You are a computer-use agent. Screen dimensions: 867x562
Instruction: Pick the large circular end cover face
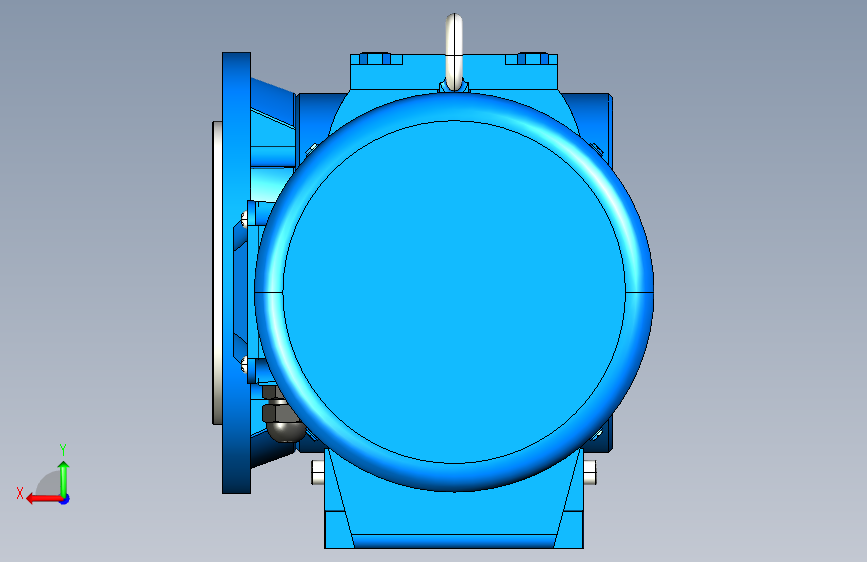point(454,292)
